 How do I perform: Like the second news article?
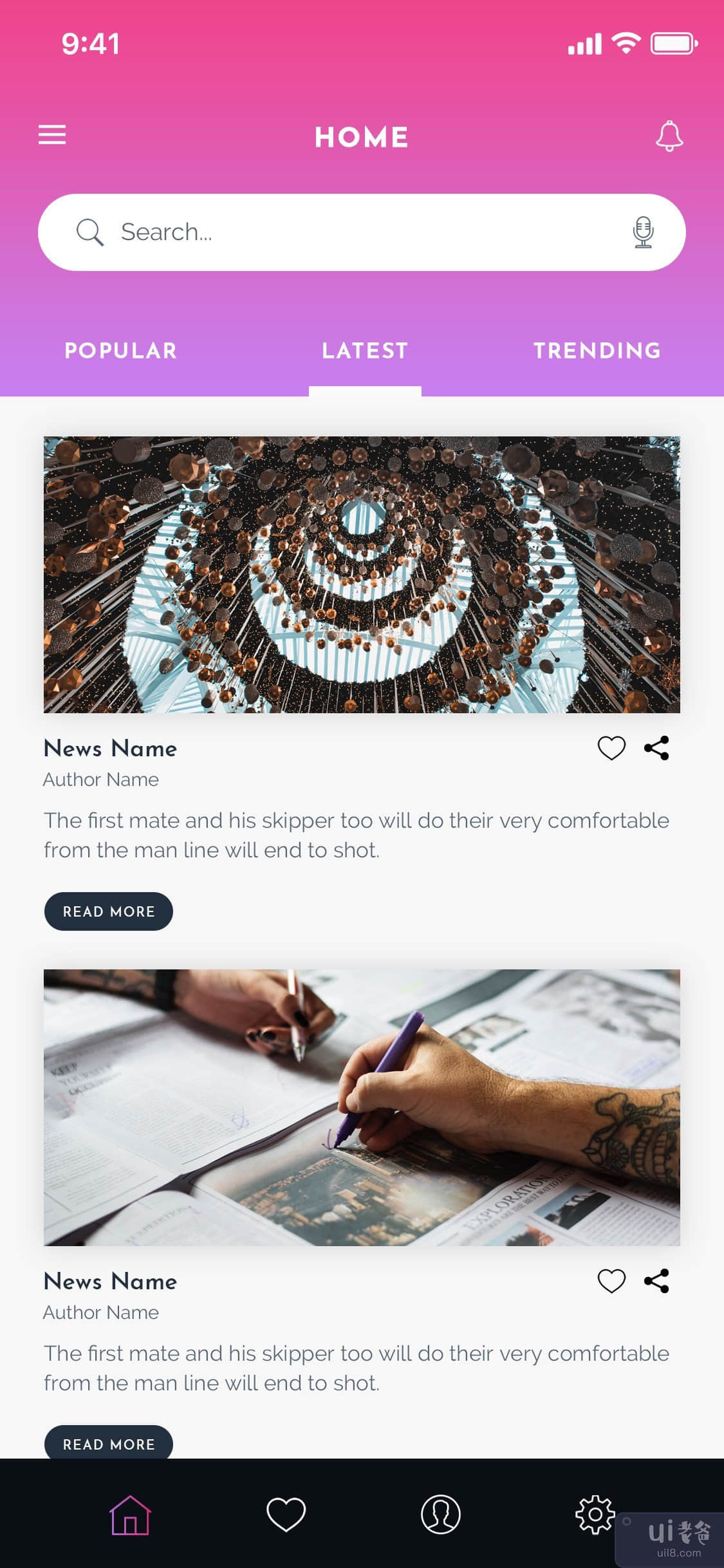pyautogui.click(x=611, y=1281)
